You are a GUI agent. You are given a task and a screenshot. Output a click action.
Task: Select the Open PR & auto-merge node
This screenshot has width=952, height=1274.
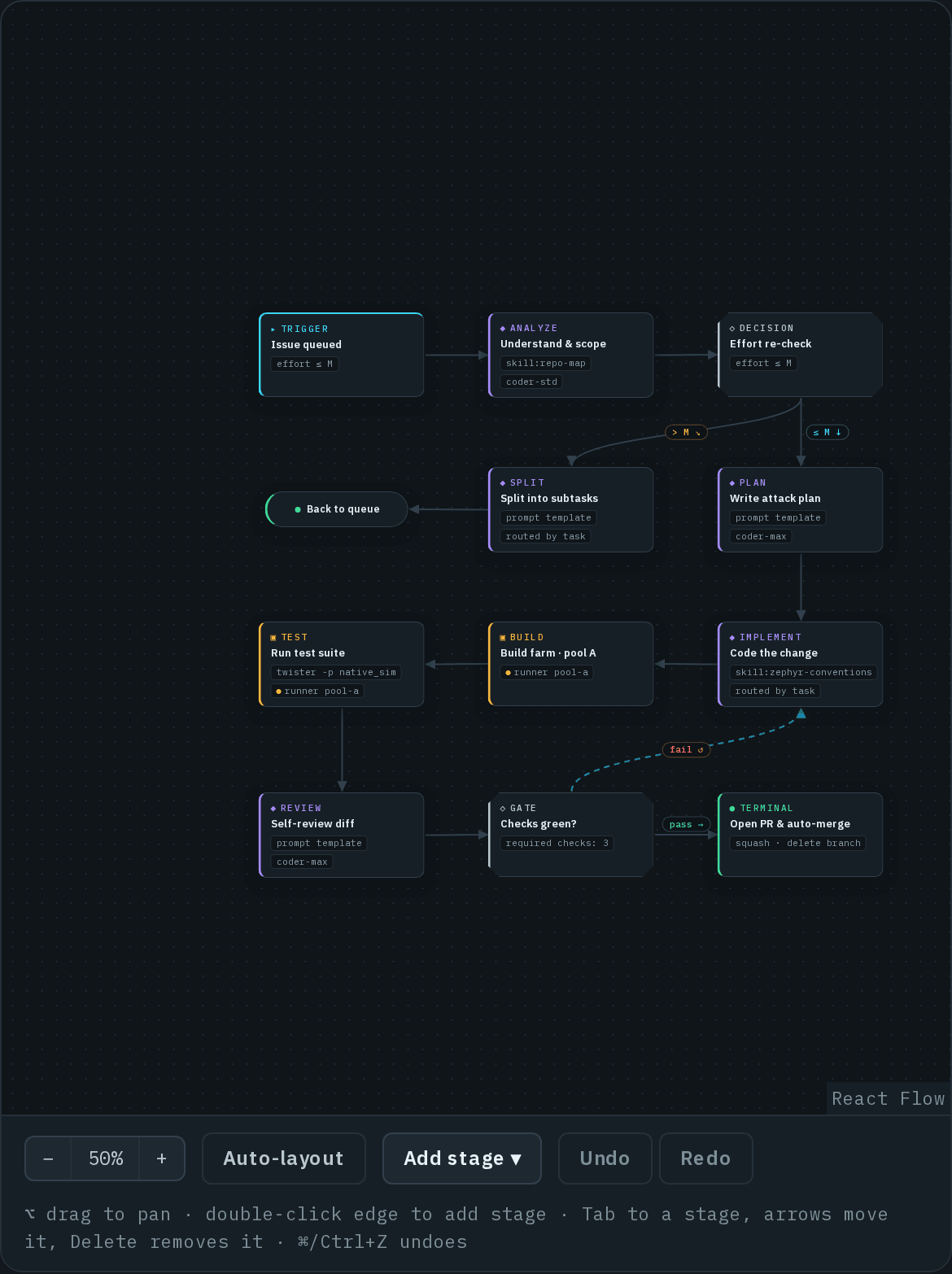click(801, 835)
